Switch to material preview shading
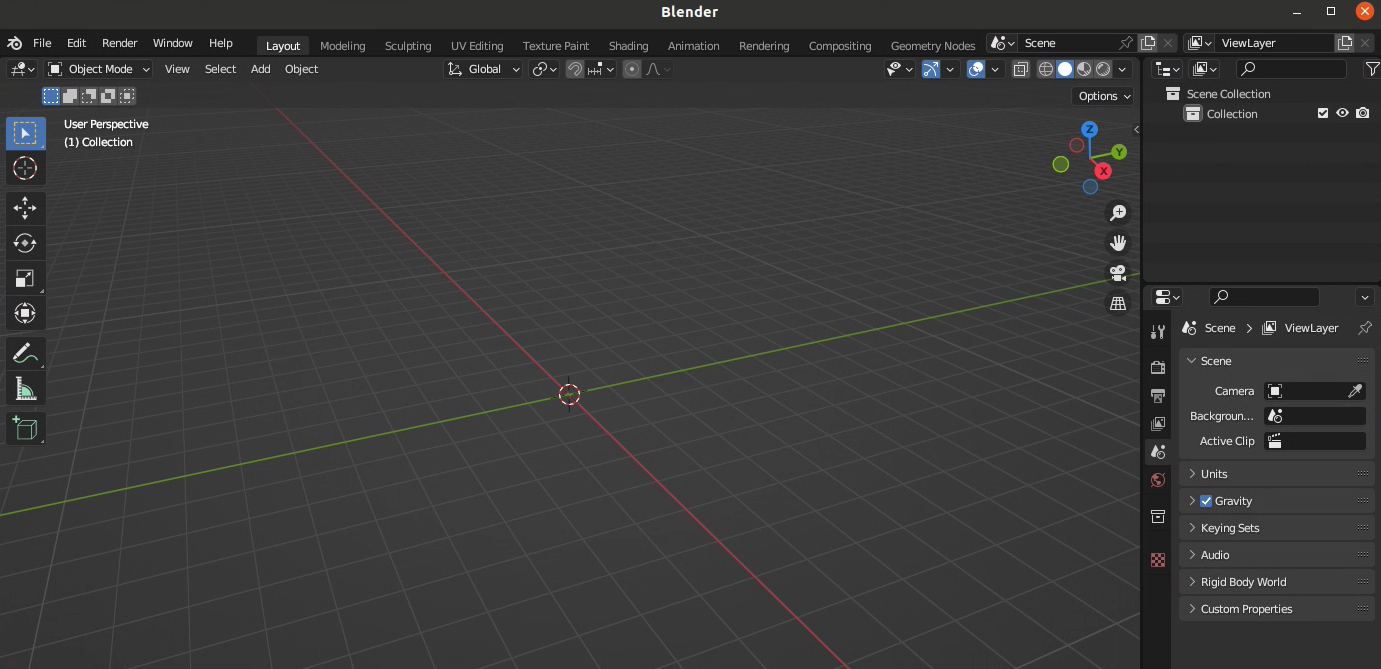This screenshot has width=1381, height=669. point(1084,69)
